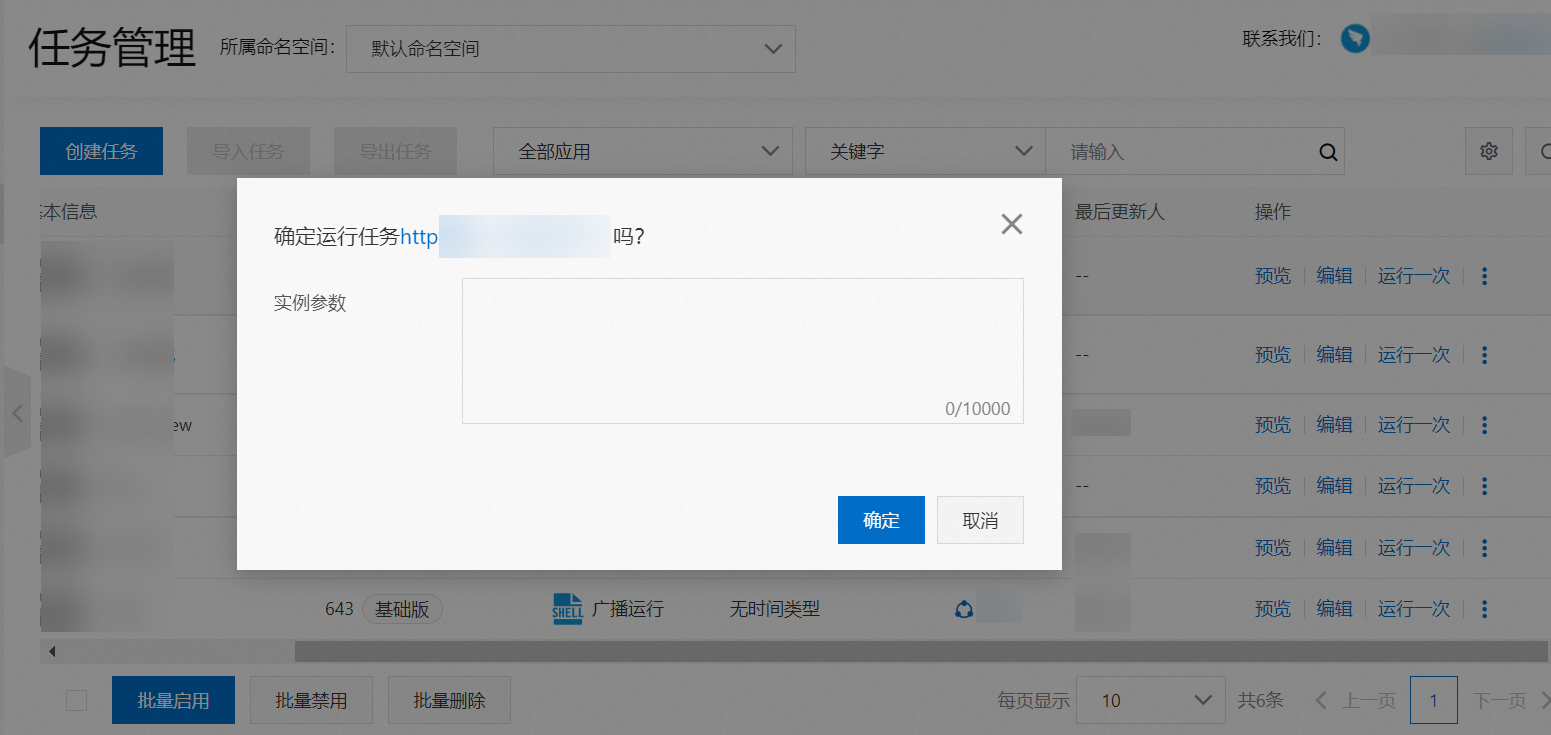Click the 导出任务 button
The width and height of the screenshot is (1551, 735).
coord(395,151)
